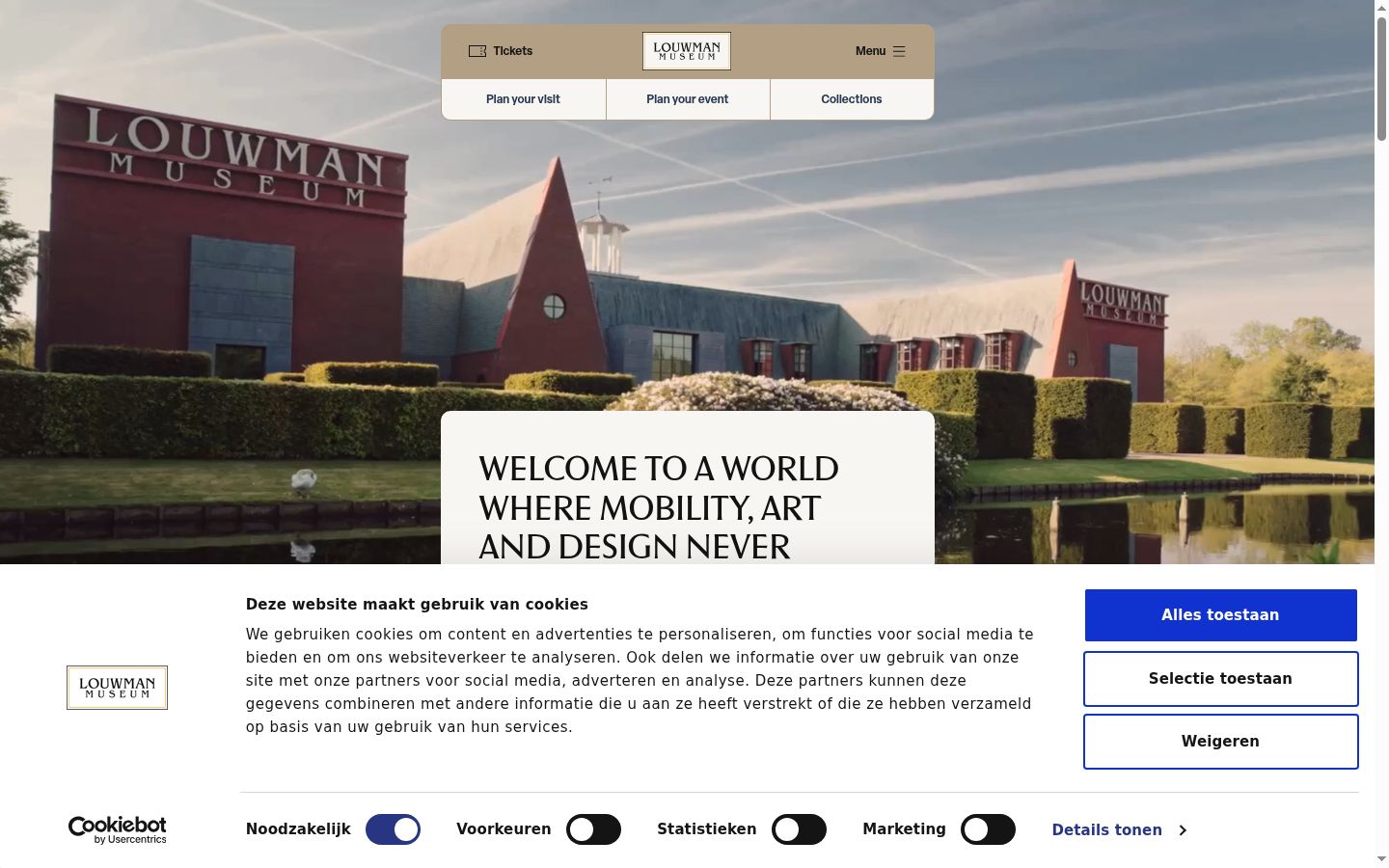Screen dimensions: 1389x868
Task: Open the Menu label in the header
Action: 870,51
